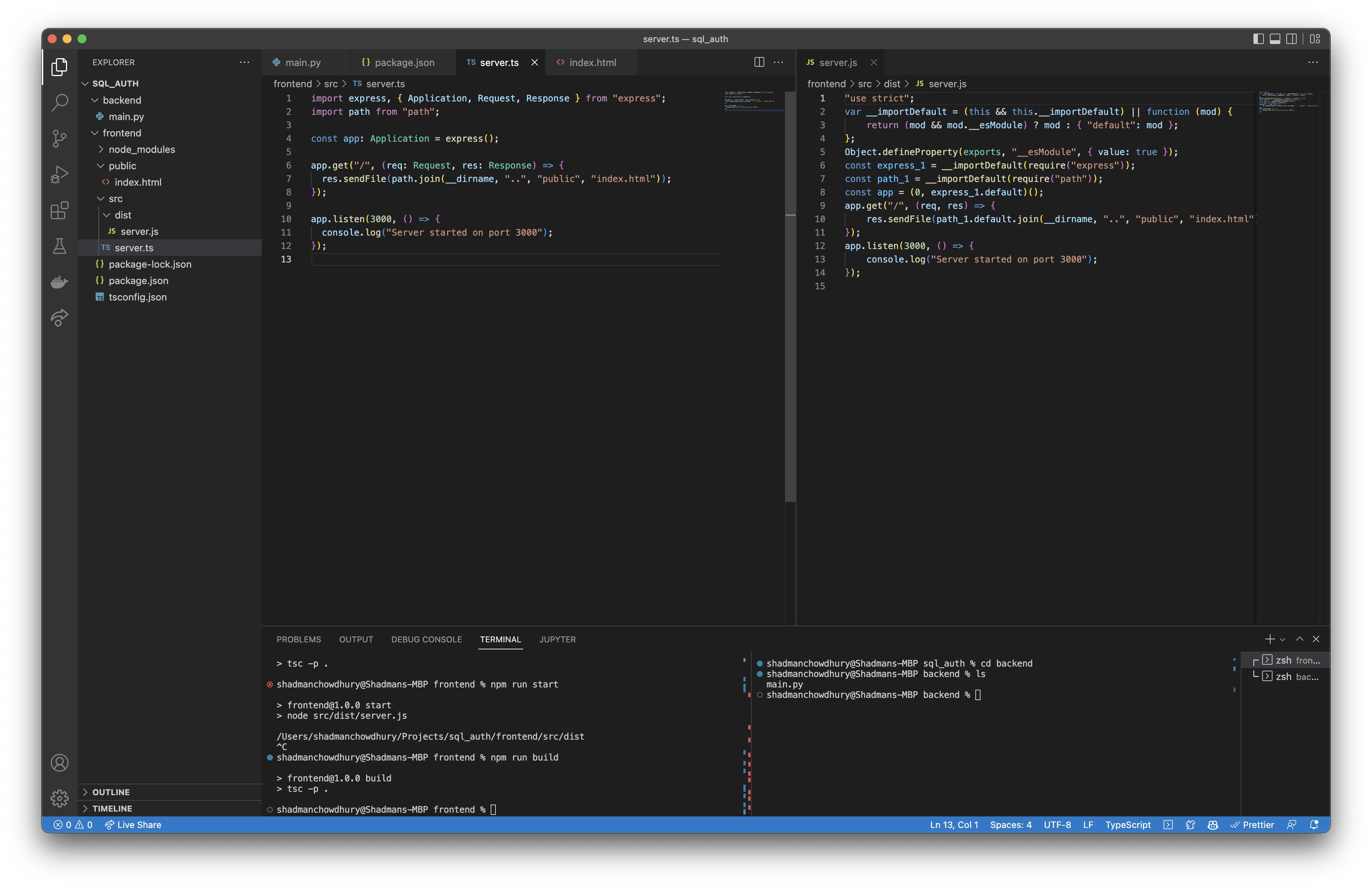Image resolution: width=1372 pixels, height=888 pixels.
Task: Split the left editor with split icon
Action: coord(759,62)
